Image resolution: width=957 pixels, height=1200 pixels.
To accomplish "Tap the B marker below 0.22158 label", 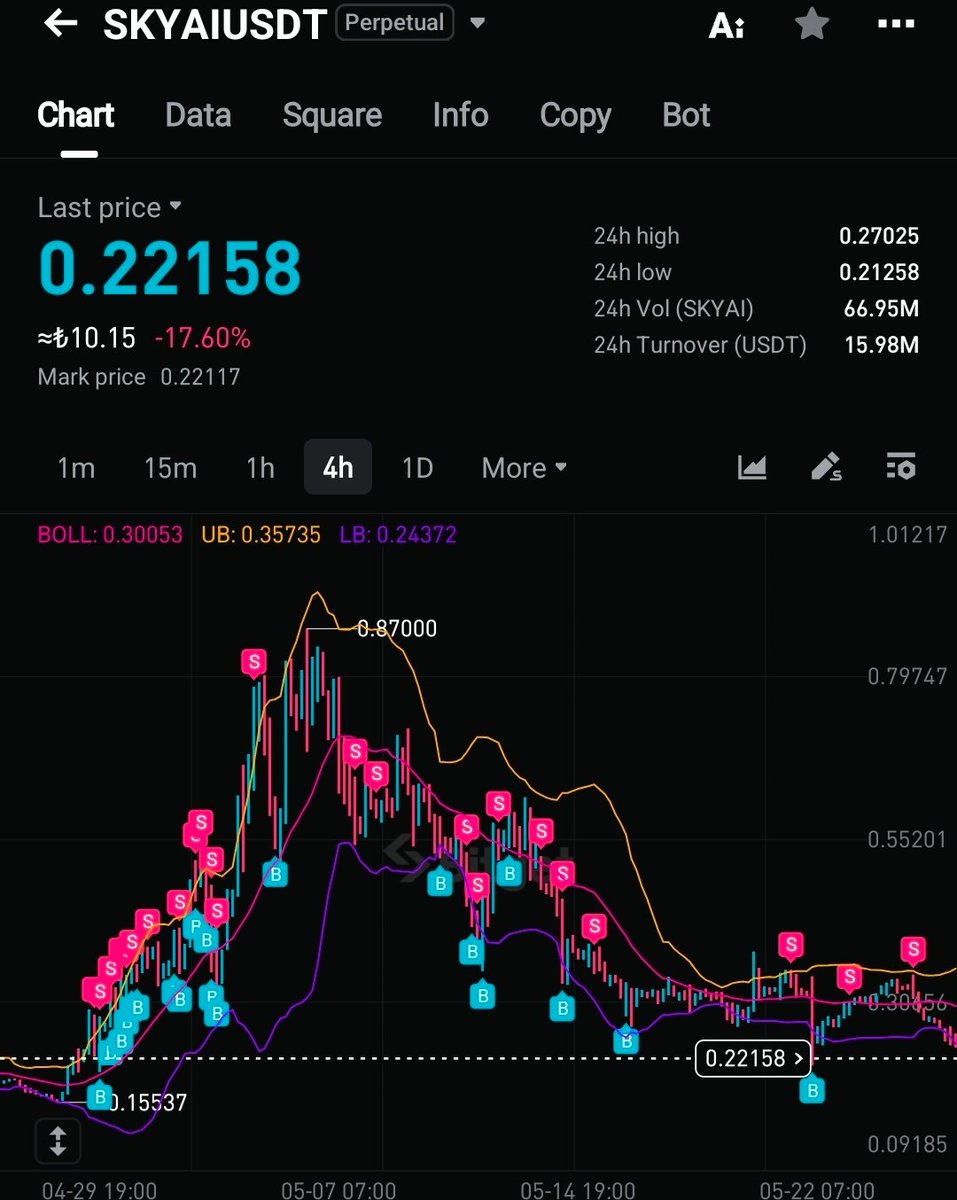I will click(x=812, y=1089).
